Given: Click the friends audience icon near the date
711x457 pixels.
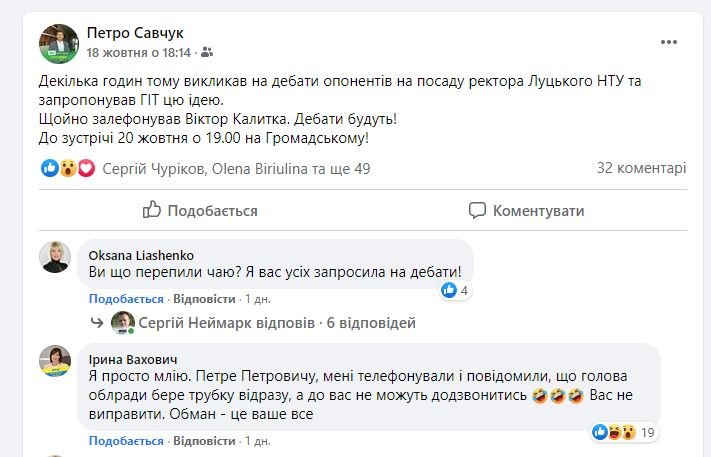Looking at the screenshot, I should [x=208, y=52].
